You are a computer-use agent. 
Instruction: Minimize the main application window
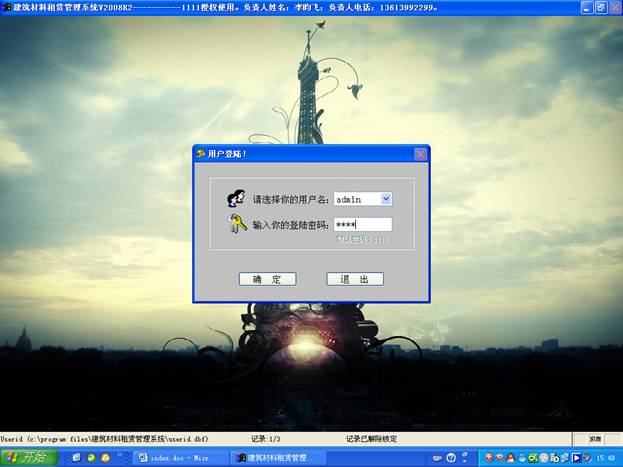pyautogui.click(x=585, y=7)
